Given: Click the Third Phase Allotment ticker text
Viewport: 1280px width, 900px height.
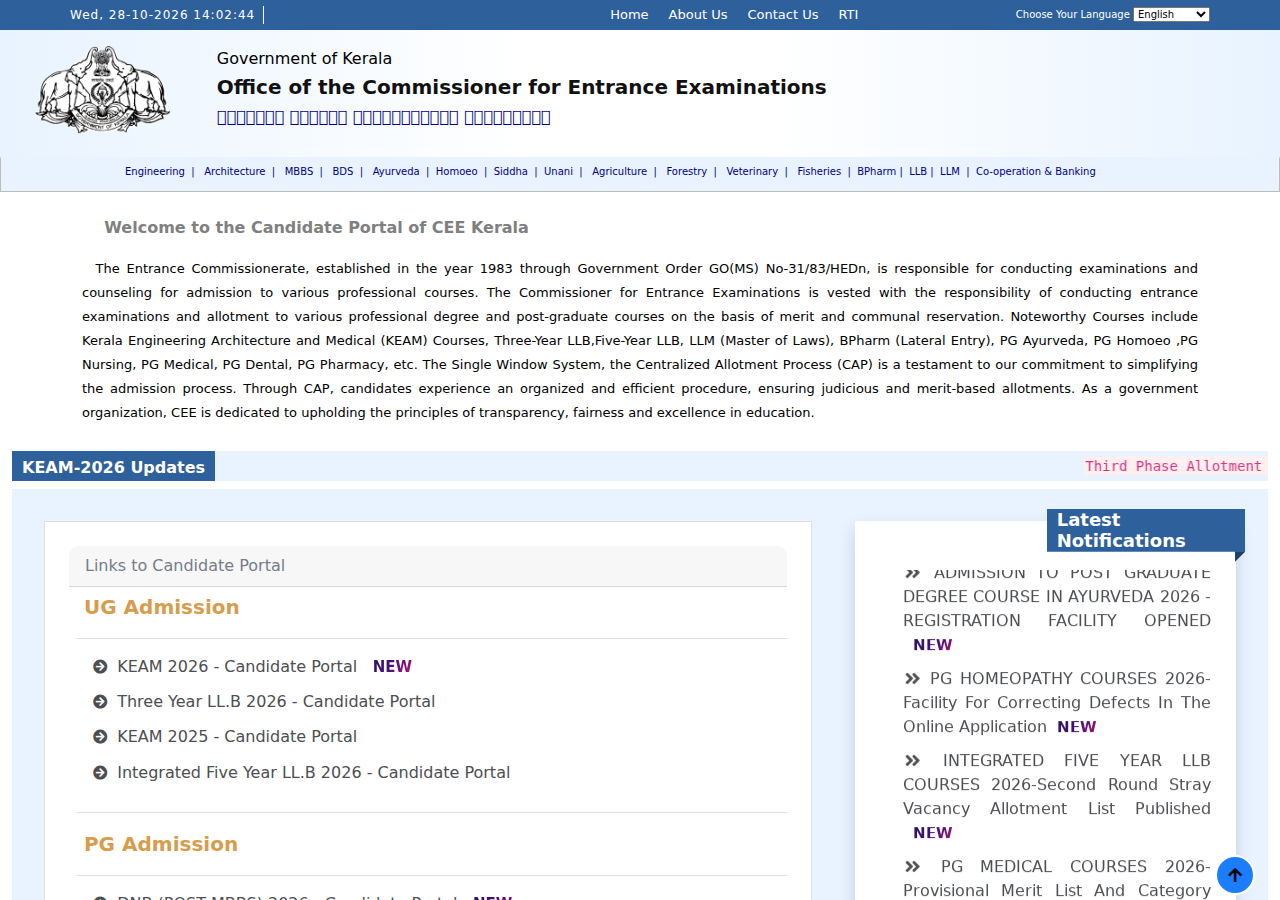Looking at the screenshot, I should tap(1174, 466).
